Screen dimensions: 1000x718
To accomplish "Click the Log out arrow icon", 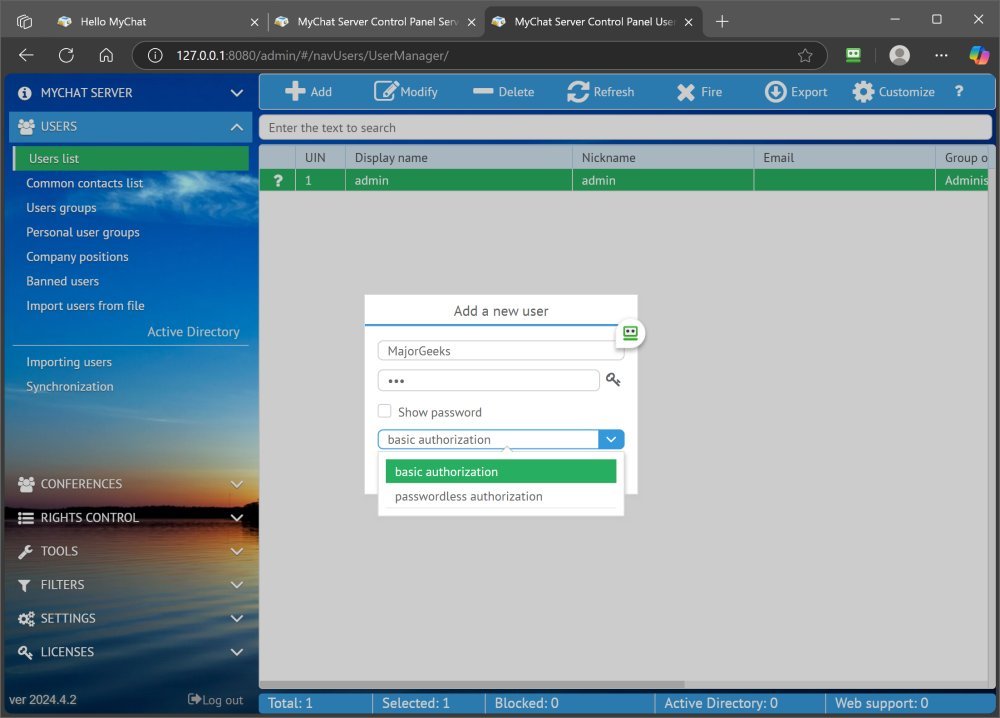I will click(x=194, y=700).
